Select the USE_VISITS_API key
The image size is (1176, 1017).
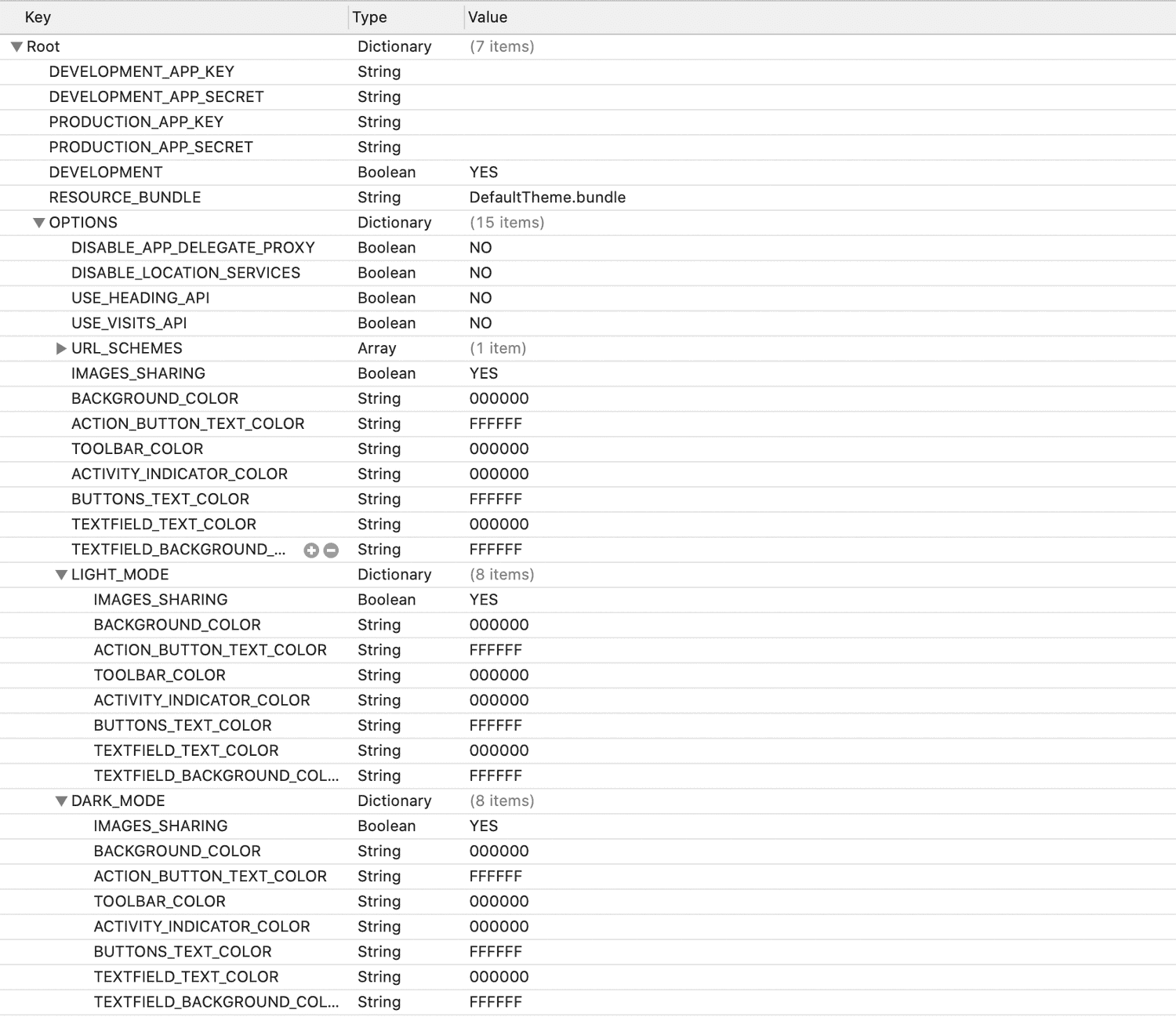coord(129,323)
